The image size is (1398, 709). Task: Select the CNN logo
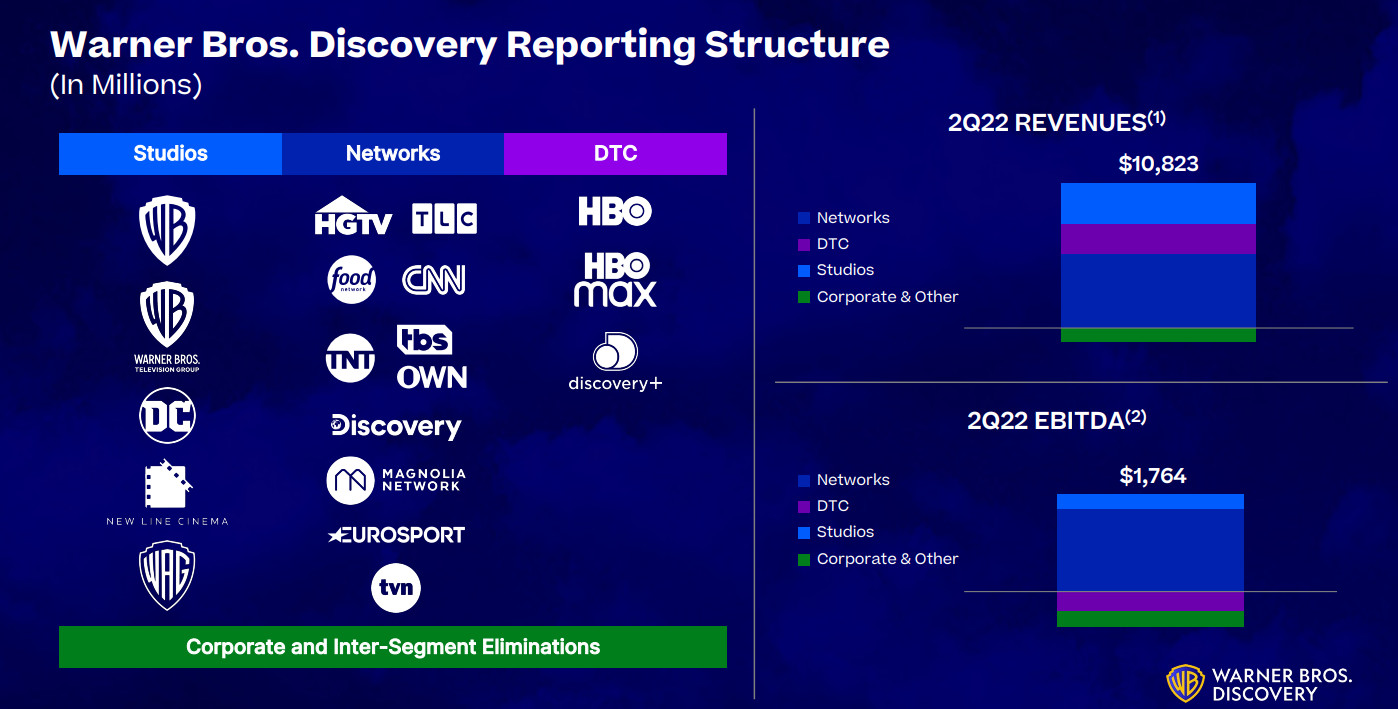point(434,280)
